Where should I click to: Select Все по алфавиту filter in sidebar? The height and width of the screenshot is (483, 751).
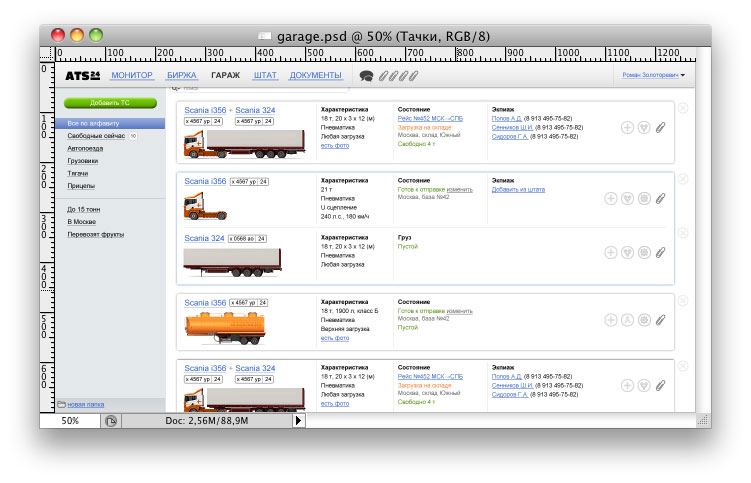pos(110,123)
